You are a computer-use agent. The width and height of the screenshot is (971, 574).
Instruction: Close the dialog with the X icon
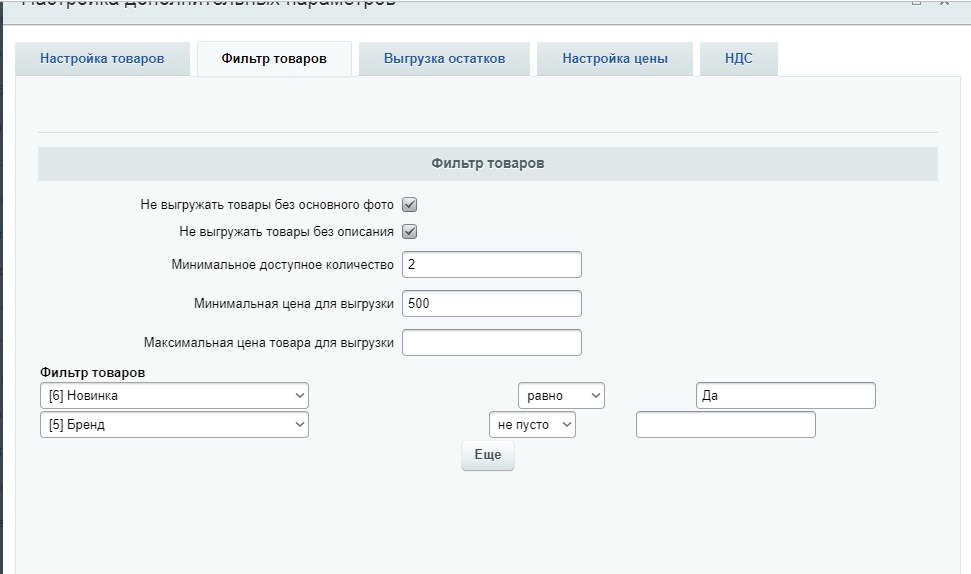944,3
